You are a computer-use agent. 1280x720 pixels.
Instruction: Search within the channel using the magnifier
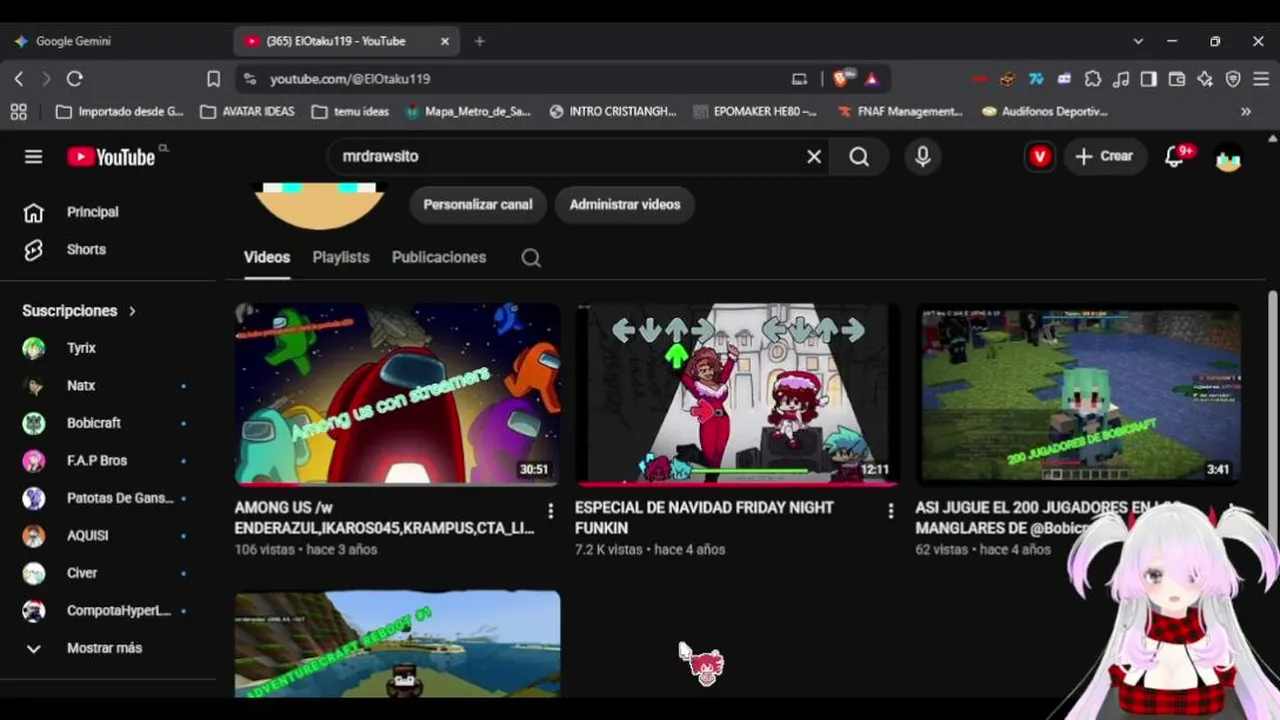tap(531, 258)
